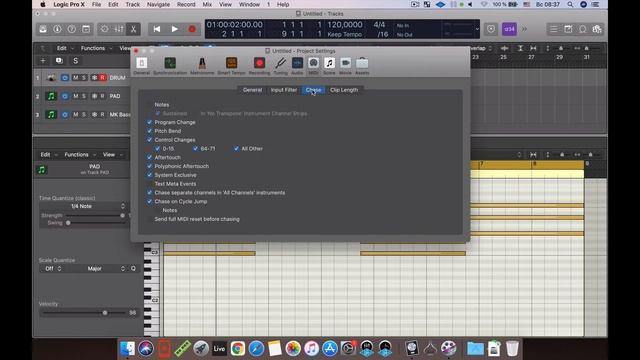This screenshot has width=640, height=360.
Task: Open the Mix menu
Action: [207, 4]
